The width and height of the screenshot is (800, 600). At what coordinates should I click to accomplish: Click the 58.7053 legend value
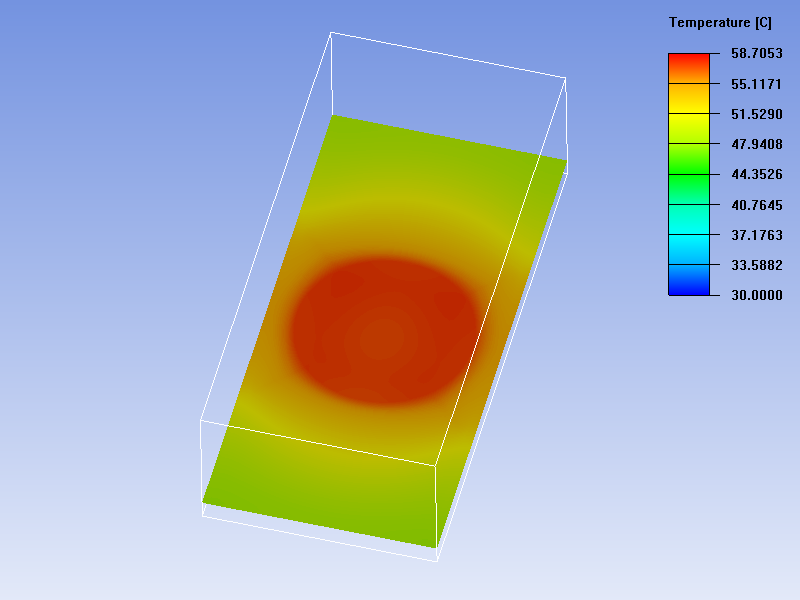[757, 54]
